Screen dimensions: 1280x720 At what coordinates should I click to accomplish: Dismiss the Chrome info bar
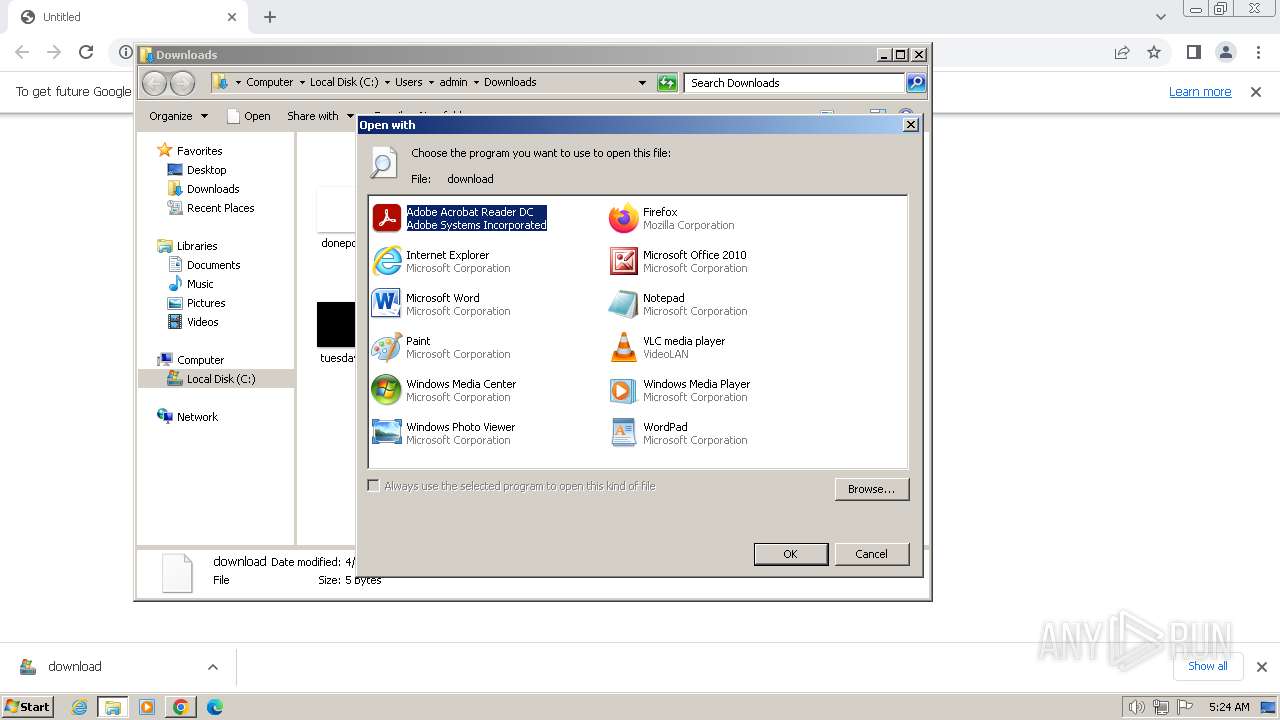click(1256, 92)
